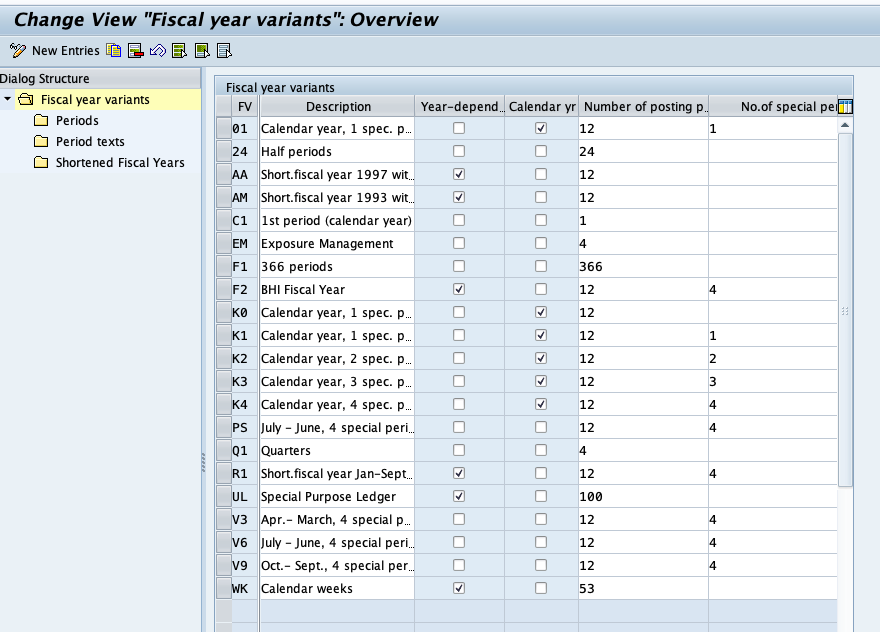
Task: Click the Select All toolbar icon
Action: 180,51
